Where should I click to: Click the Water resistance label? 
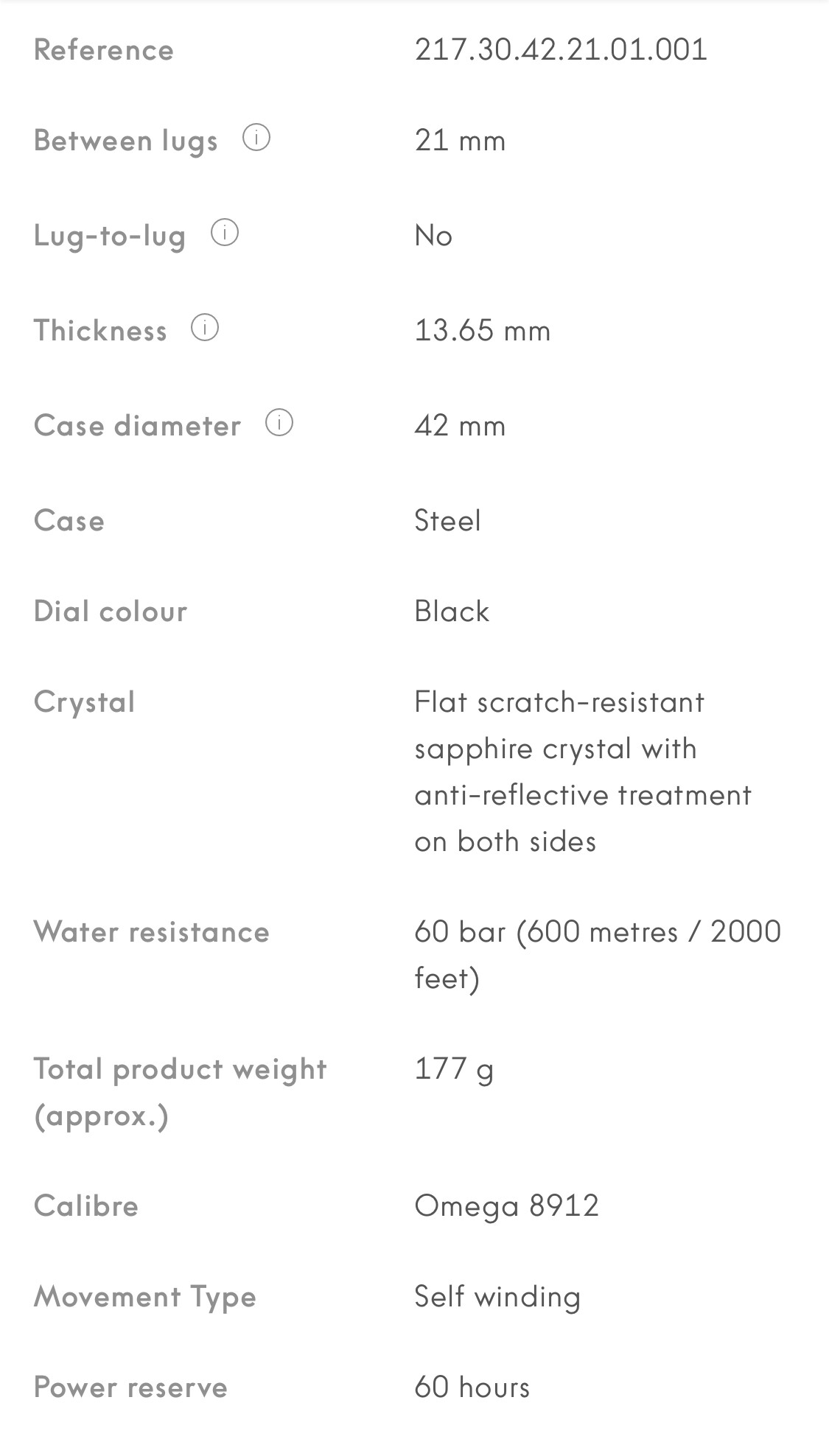coord(152,931)
